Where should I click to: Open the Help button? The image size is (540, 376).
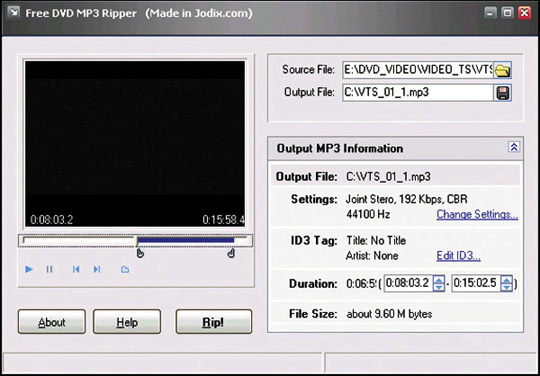point(127,322)
